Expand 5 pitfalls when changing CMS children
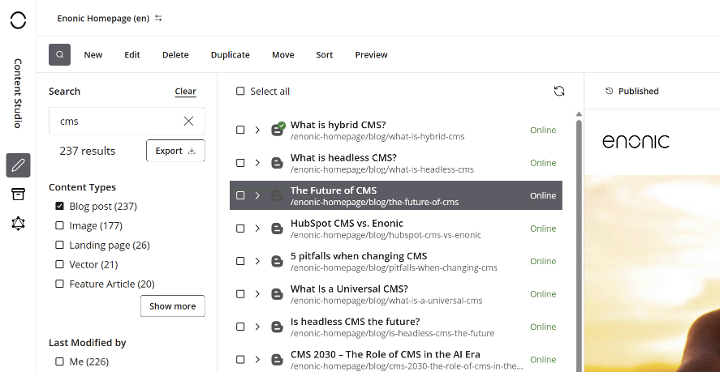Screen dimensions: 720x372 point(258,261)
